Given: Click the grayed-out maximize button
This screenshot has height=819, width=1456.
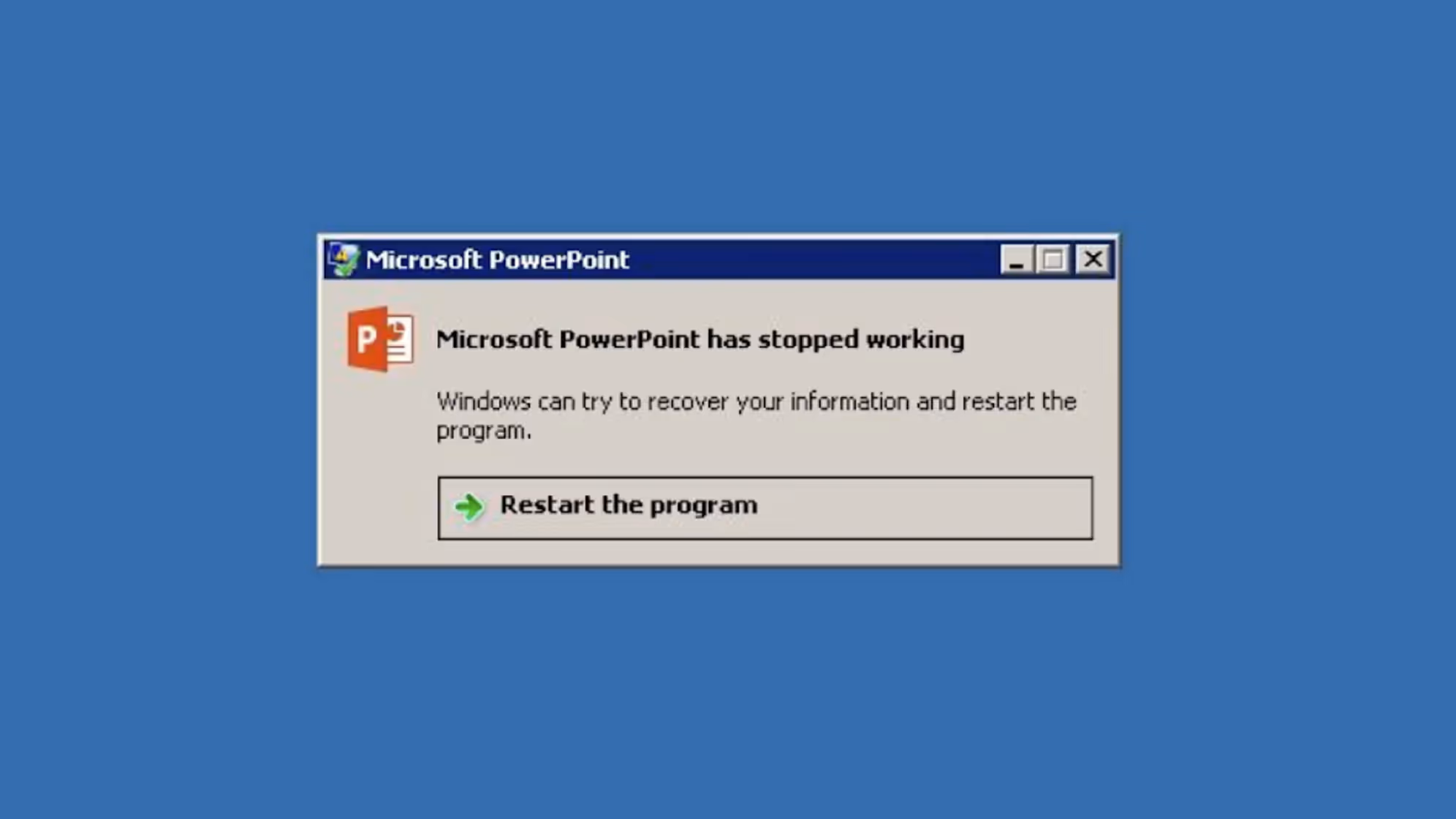Looking at the screenshot, I should point(1053,260).
